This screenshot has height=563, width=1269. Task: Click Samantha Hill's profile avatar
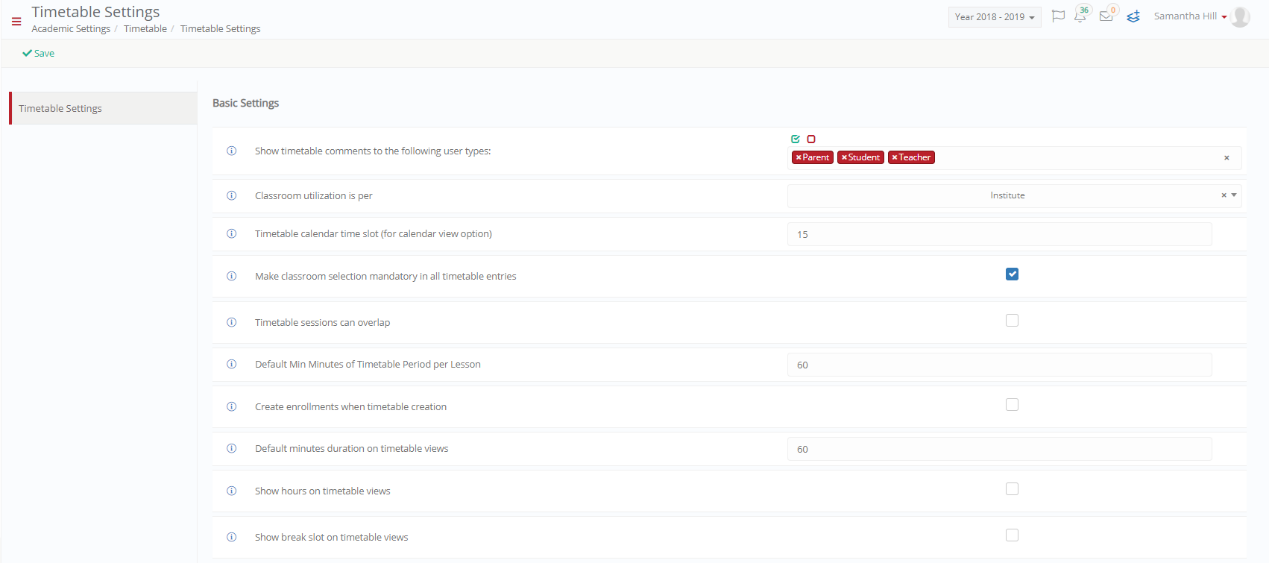(x=1240, y=17)
